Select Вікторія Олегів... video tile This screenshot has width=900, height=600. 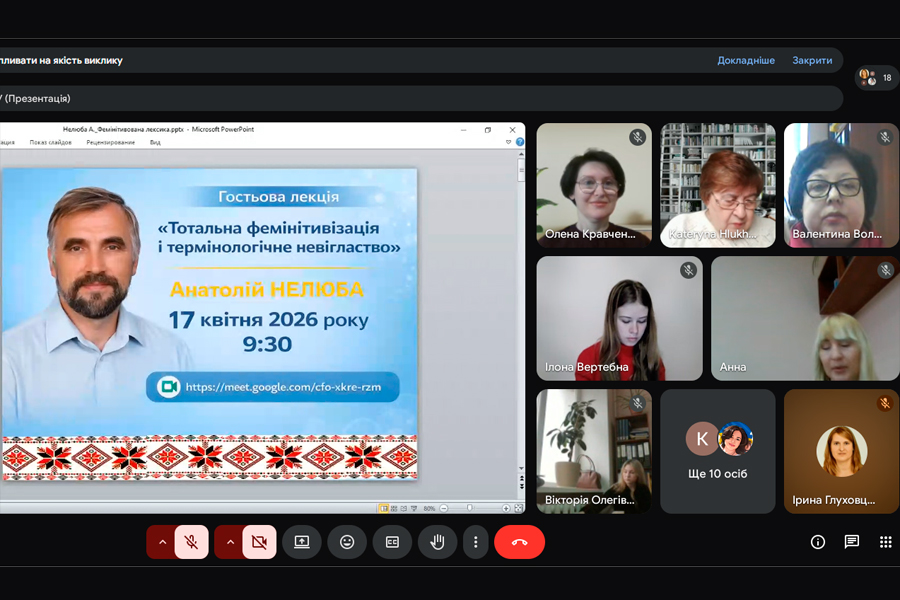tap(594, 451)
